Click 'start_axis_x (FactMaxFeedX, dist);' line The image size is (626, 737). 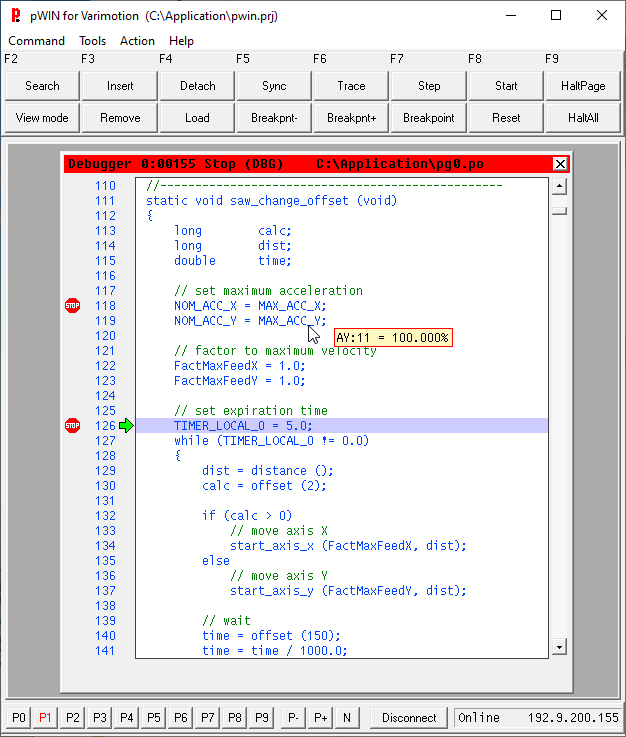348,546
